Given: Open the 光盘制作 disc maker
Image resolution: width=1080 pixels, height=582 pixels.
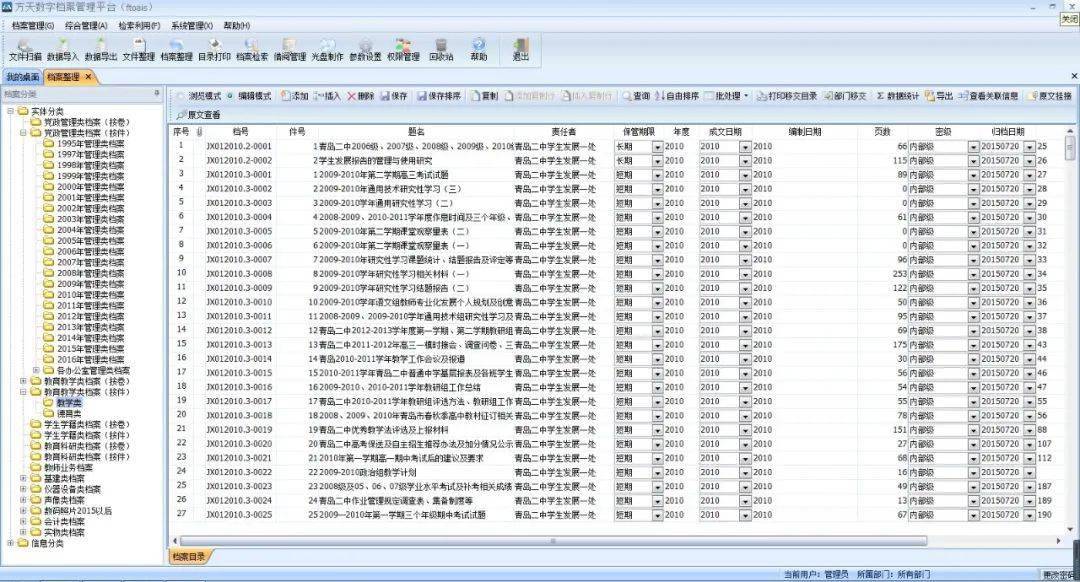Looking at the screenshot, I should click(x=327, y=50).
